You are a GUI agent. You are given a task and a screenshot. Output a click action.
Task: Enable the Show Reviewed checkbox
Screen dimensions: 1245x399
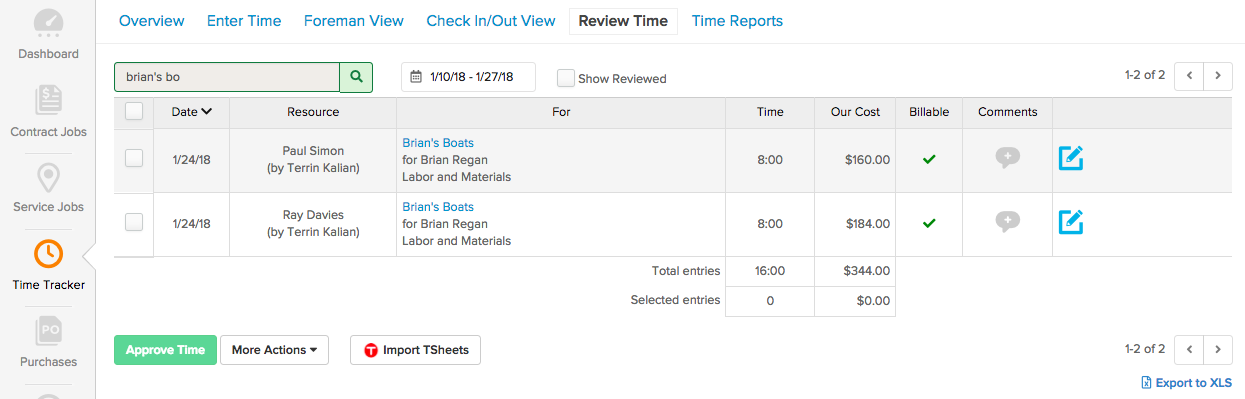[566, 78]
